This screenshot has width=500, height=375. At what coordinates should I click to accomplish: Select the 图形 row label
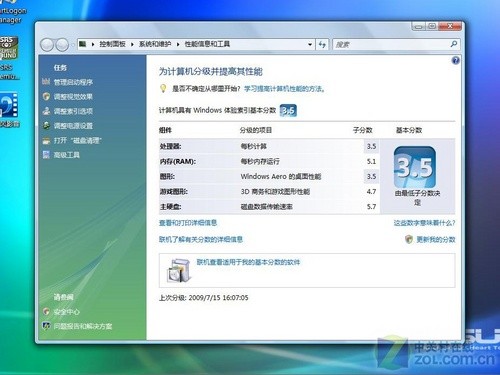point(167,176)
